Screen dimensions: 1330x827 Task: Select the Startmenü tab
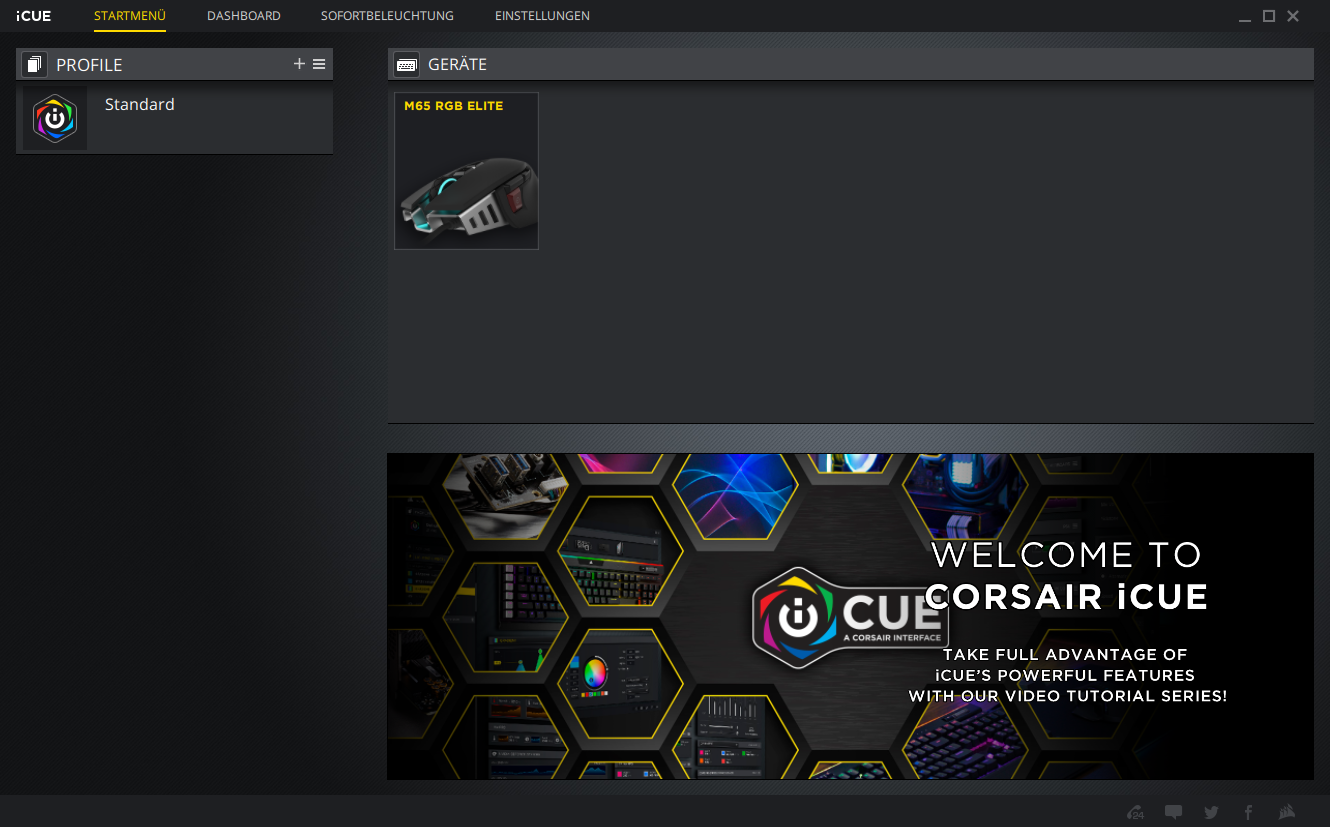point(130,16)
